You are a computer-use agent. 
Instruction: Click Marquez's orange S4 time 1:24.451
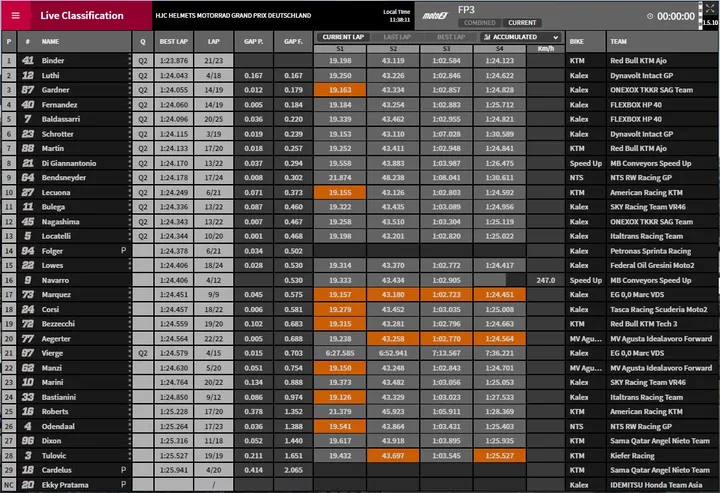click(500, 295)
